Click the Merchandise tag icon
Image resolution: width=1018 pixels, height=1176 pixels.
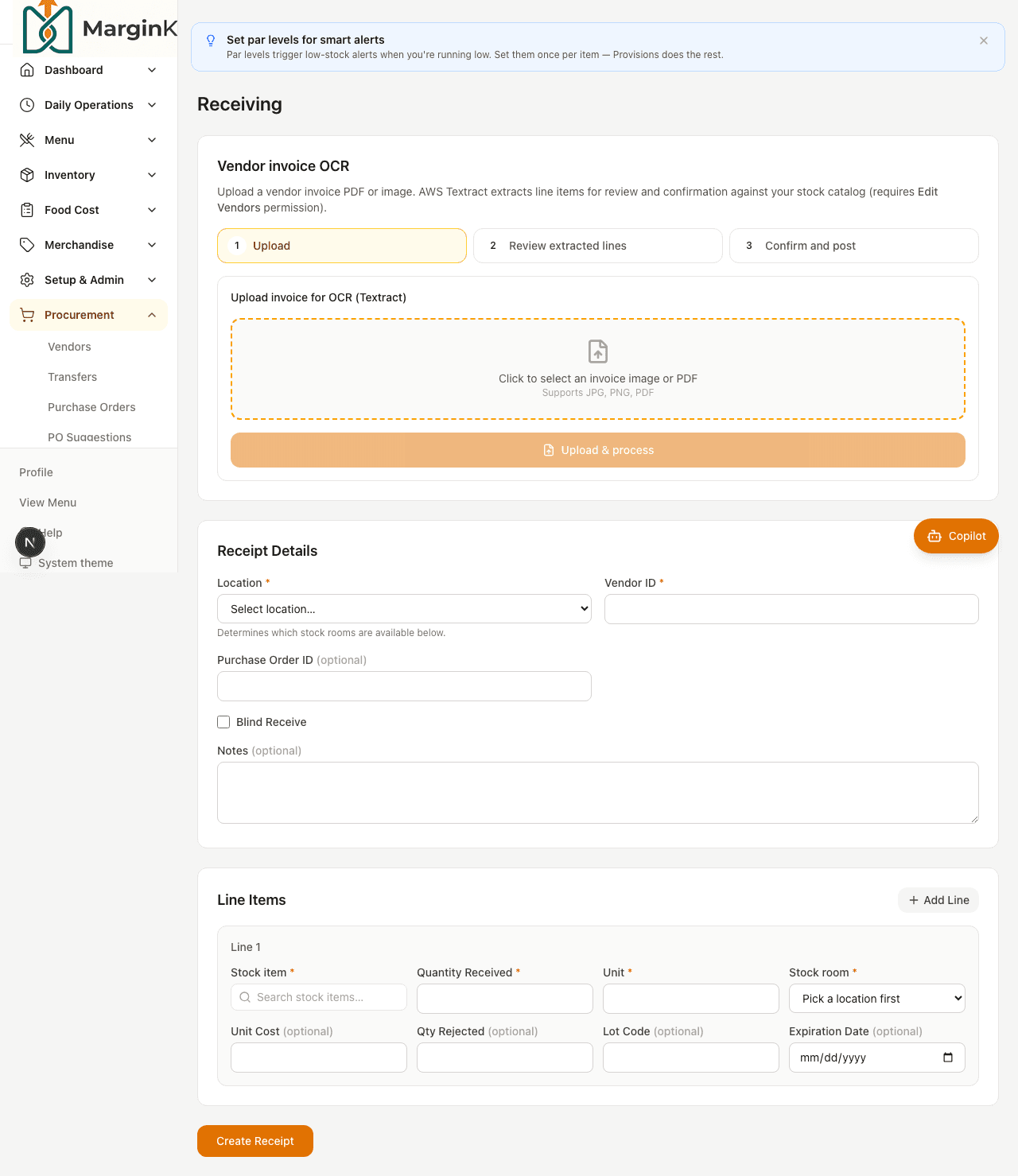[x=27, y=245]
